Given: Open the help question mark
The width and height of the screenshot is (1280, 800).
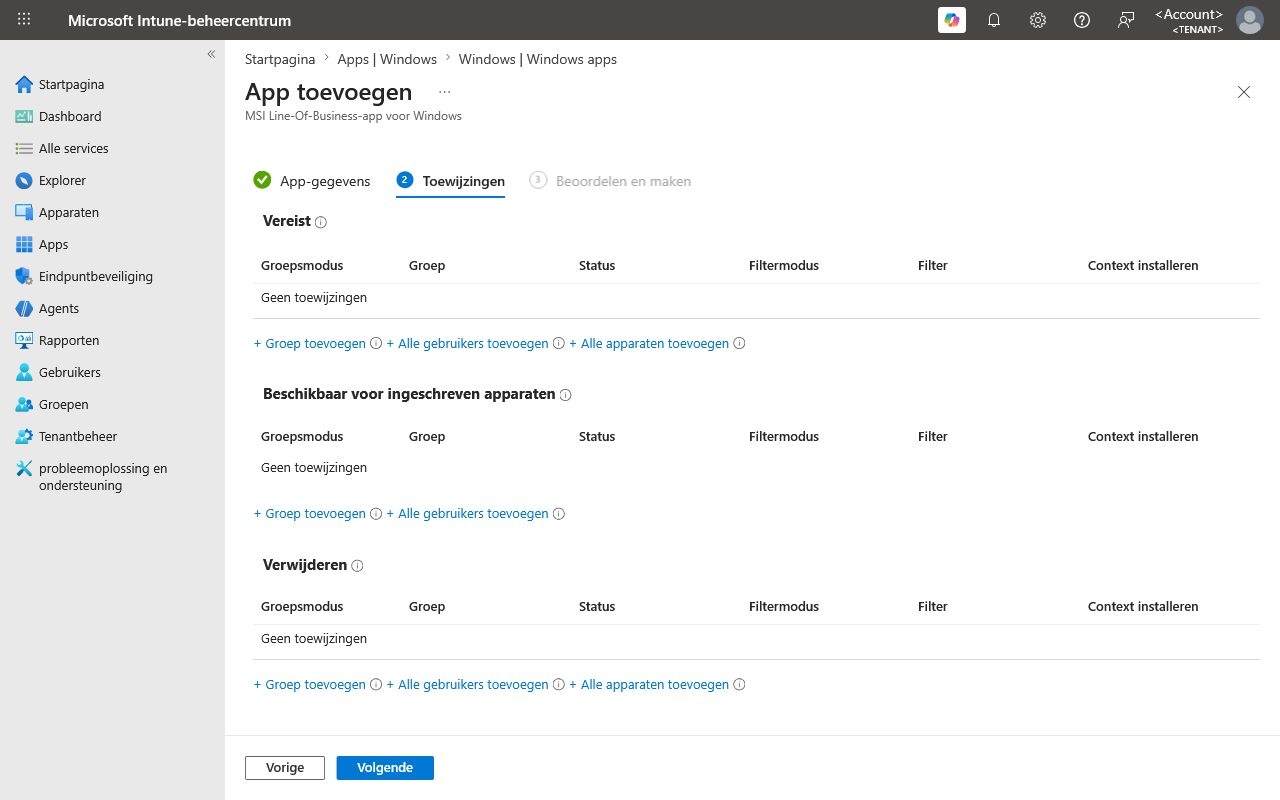Looking at the screenshot, I should [1082, 20].
